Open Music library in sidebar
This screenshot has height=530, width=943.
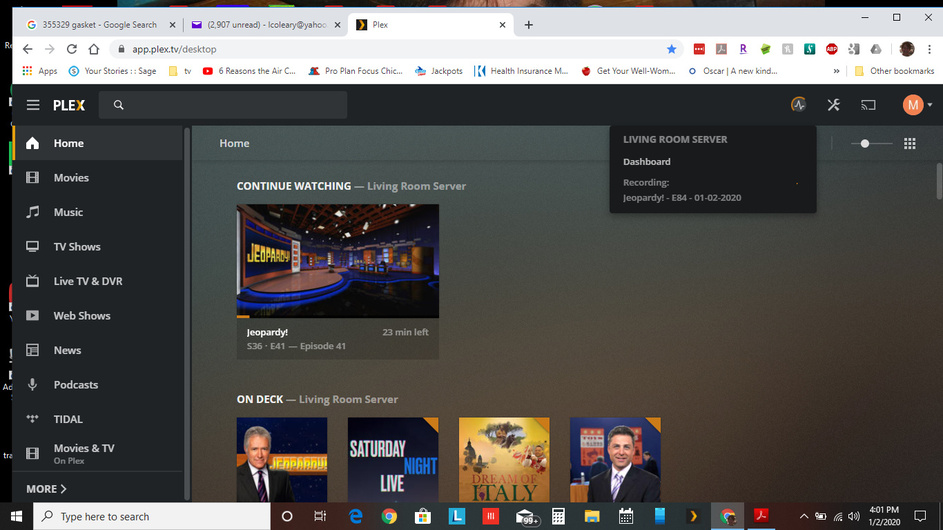[x=98, y=212]
